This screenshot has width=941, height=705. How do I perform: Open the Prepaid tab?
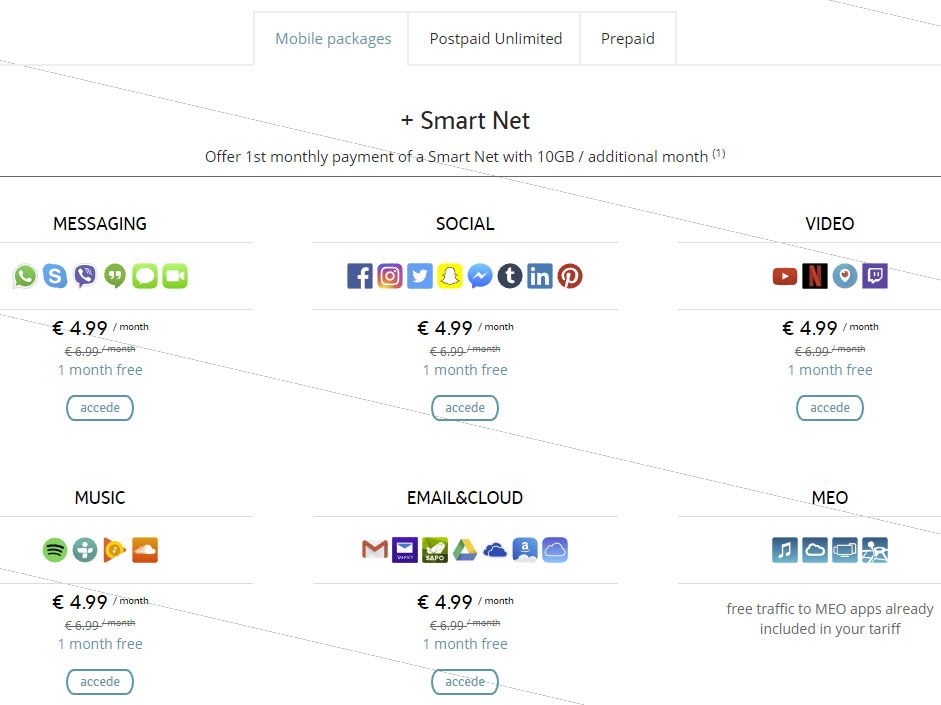pos(627,38)
